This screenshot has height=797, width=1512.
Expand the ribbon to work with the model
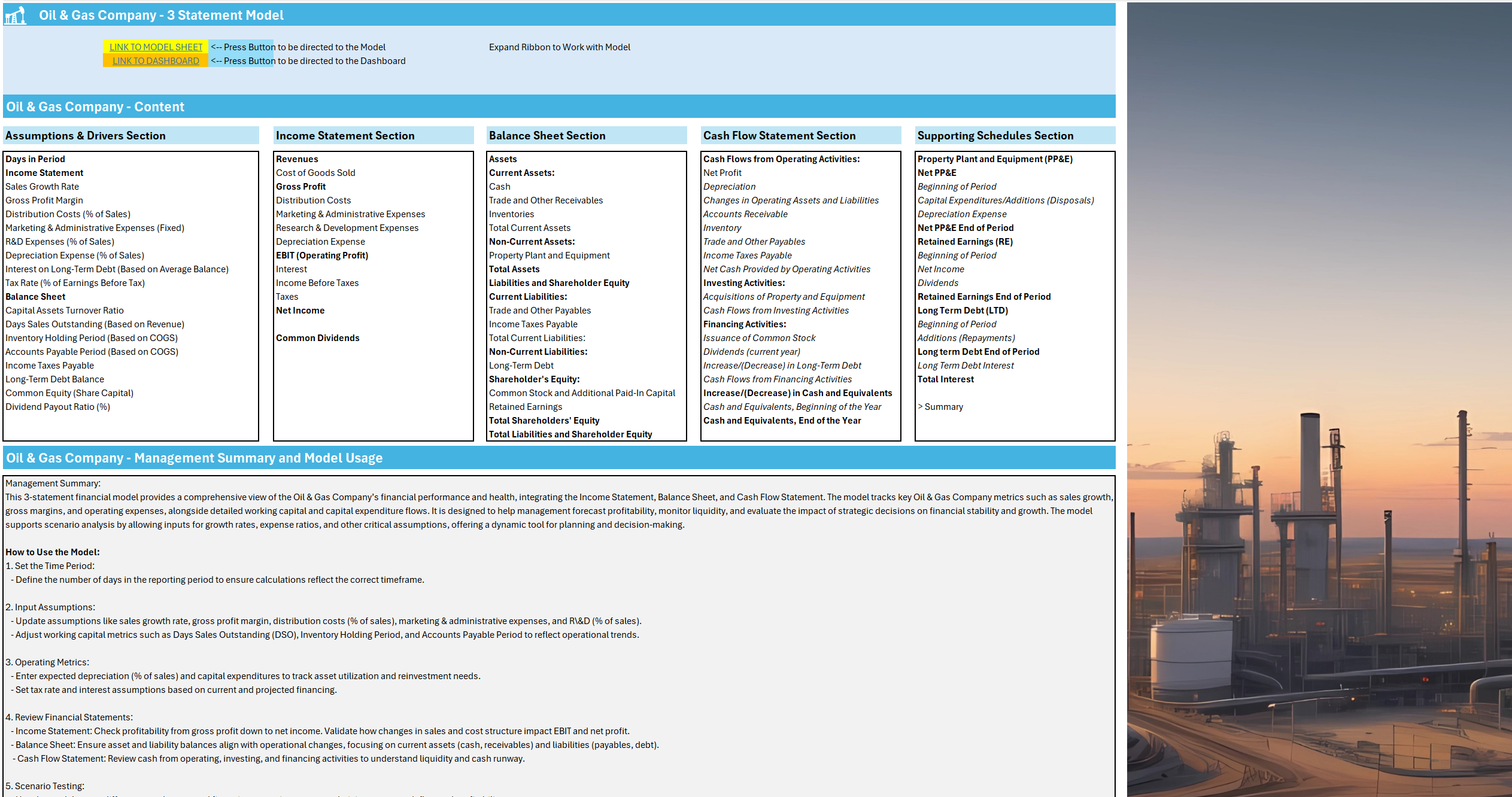pyautogui.click(x=559, y=47)
